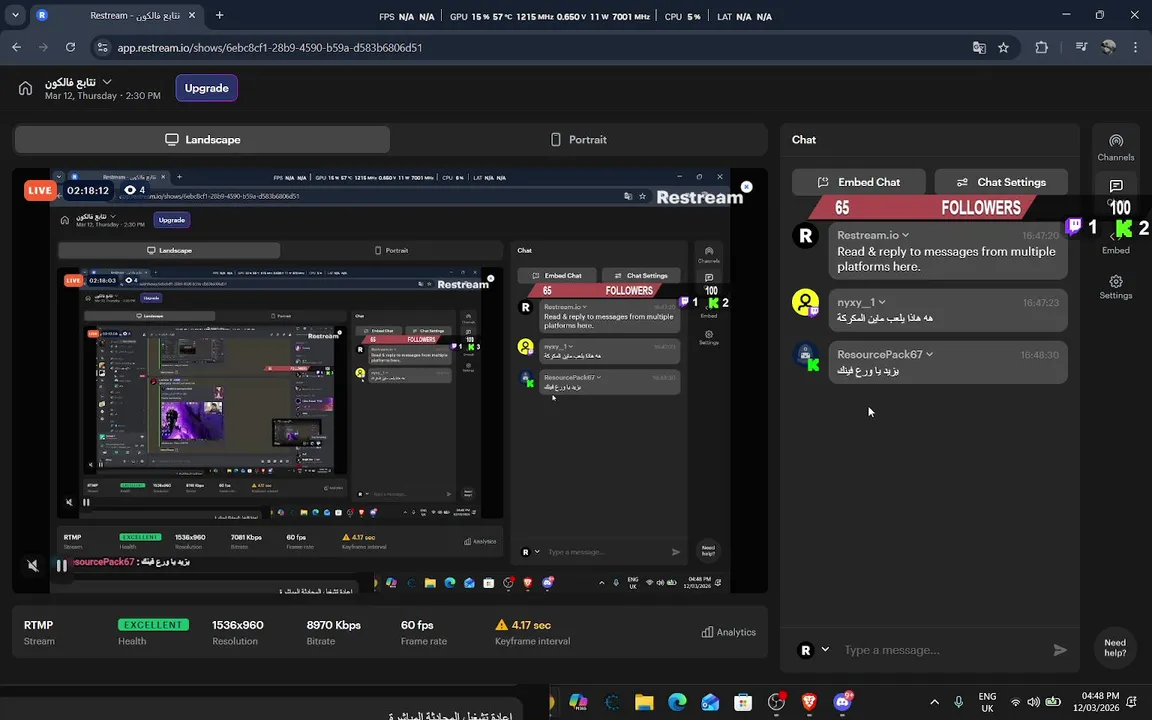This screenshot has height=720, width=1152.
Task: Open Microsoft Store from the taskbar
Action: pos(743,702)
